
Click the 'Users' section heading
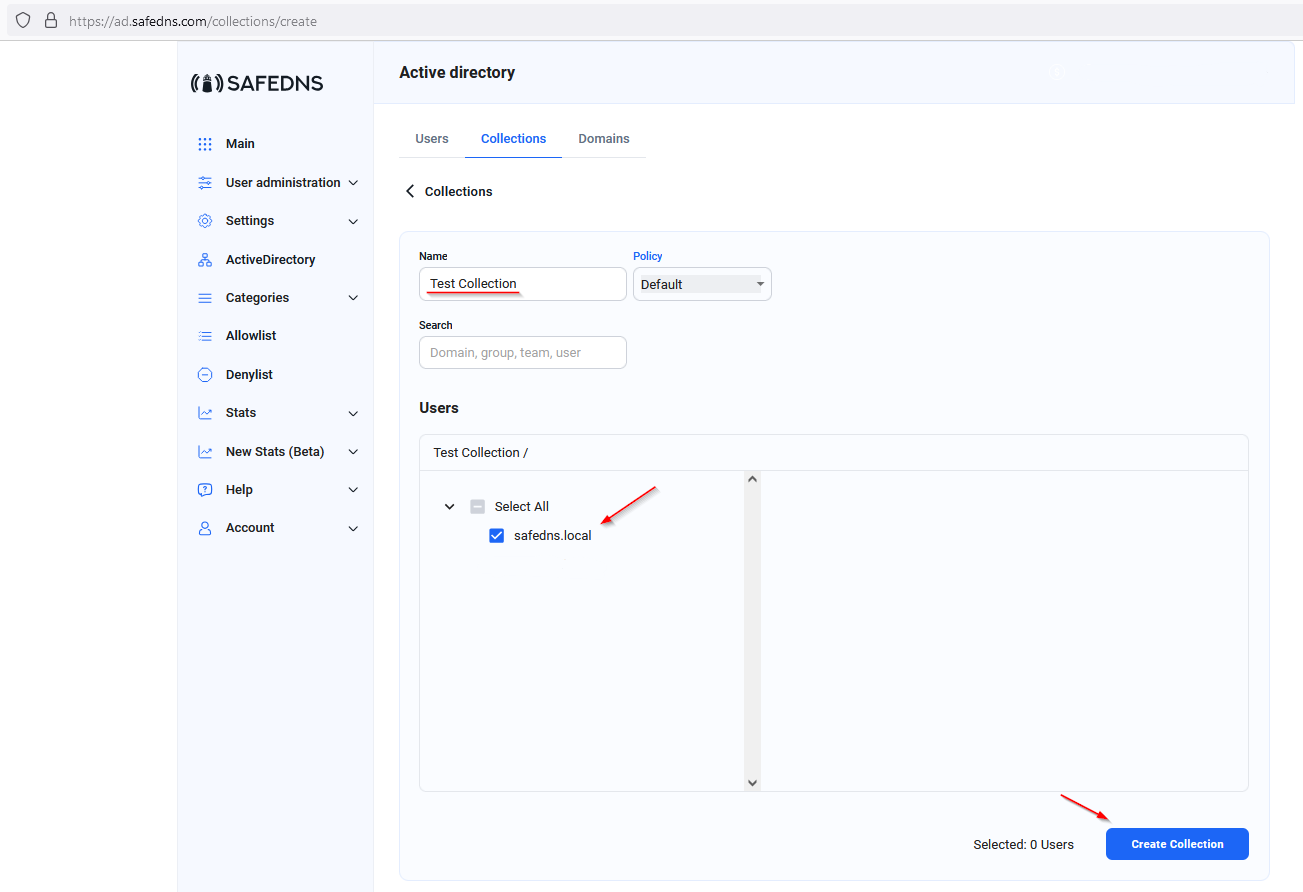coord(439,408)
